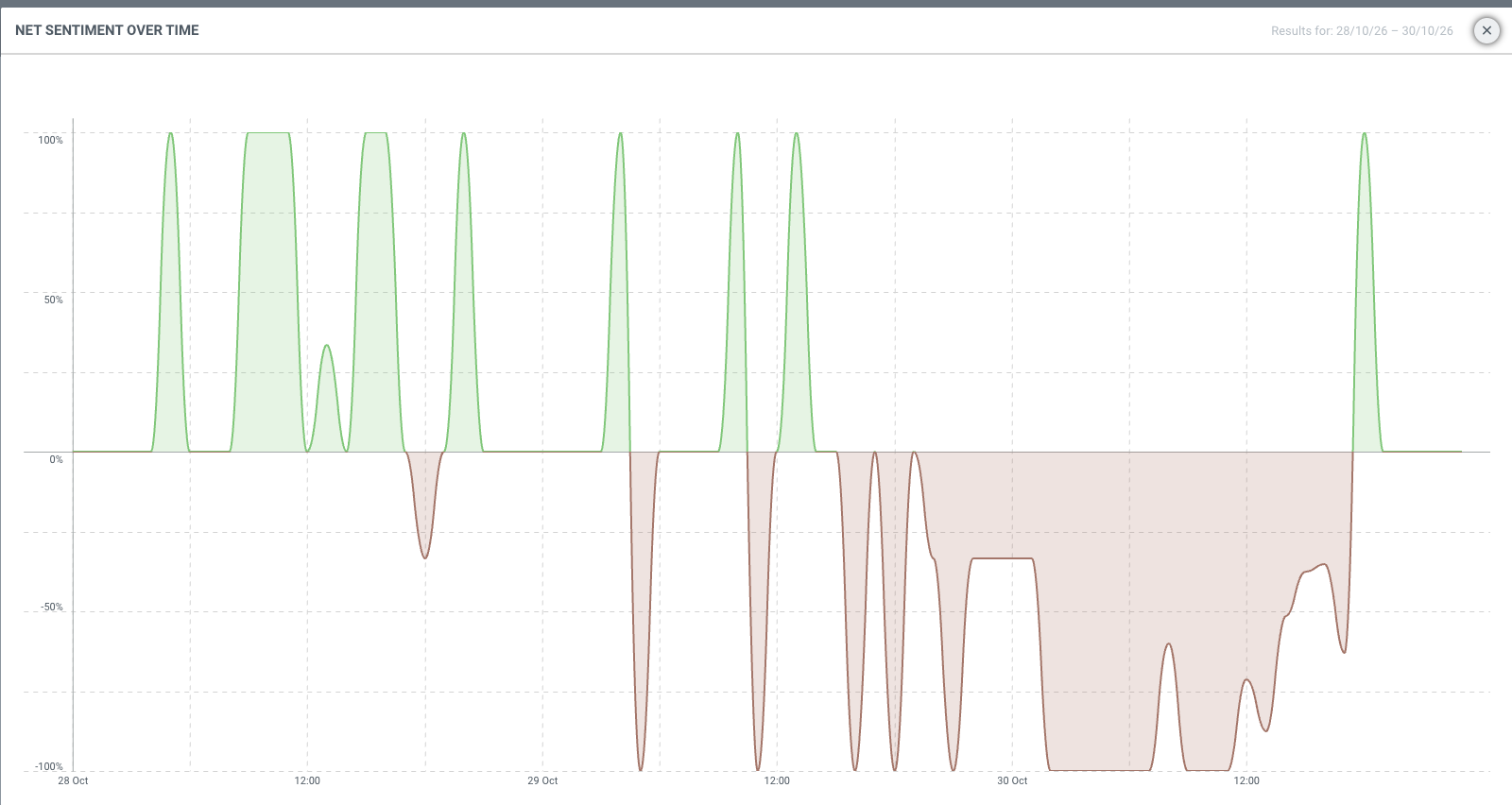Viewport: 1512px width, 805px height.
Task: Click the "0%" y-axis label
Action: click(x=56, y=459)
